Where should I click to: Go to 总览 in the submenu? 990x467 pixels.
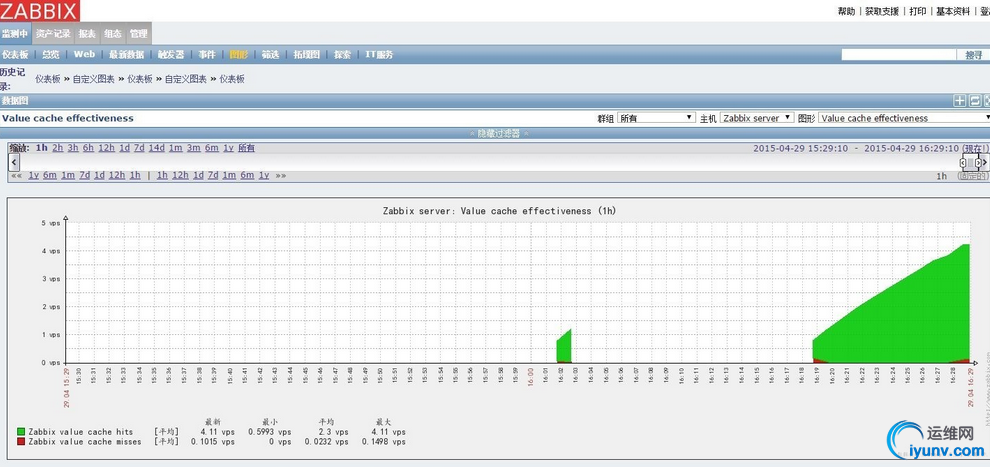(51, 55)
